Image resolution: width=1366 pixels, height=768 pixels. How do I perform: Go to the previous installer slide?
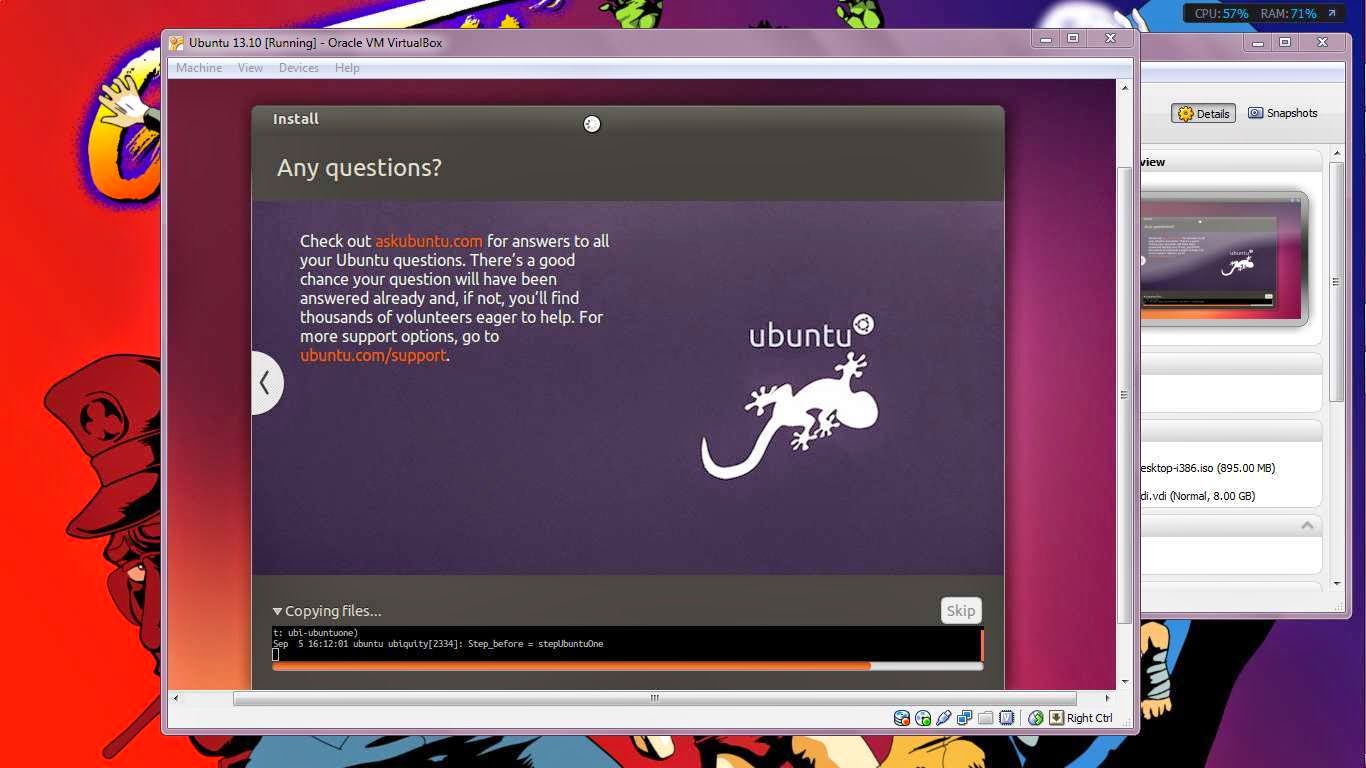(x=267, y=382)
